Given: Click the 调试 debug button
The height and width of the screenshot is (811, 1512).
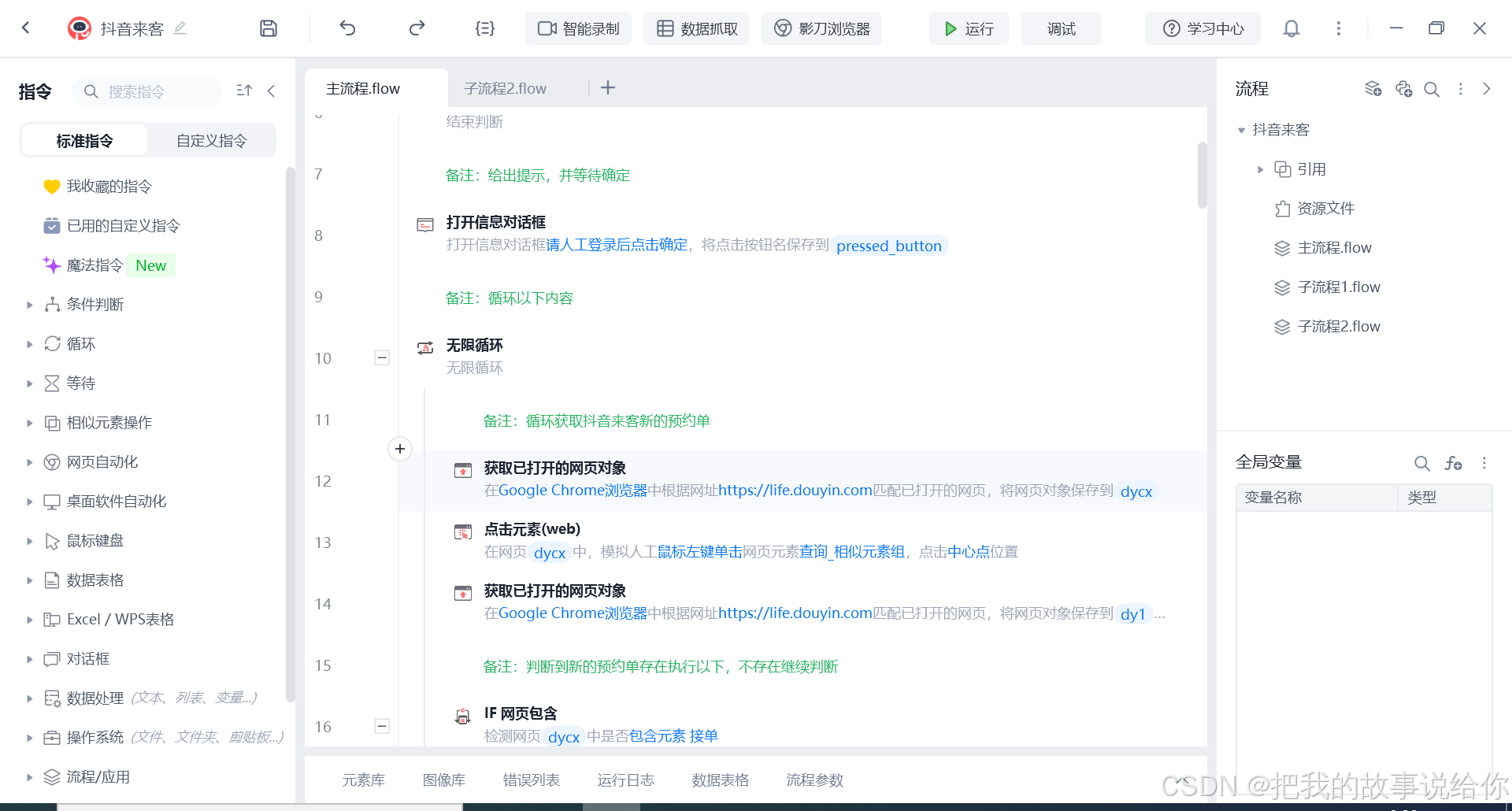Looking at the screenshot, I should click(1061, 28).
